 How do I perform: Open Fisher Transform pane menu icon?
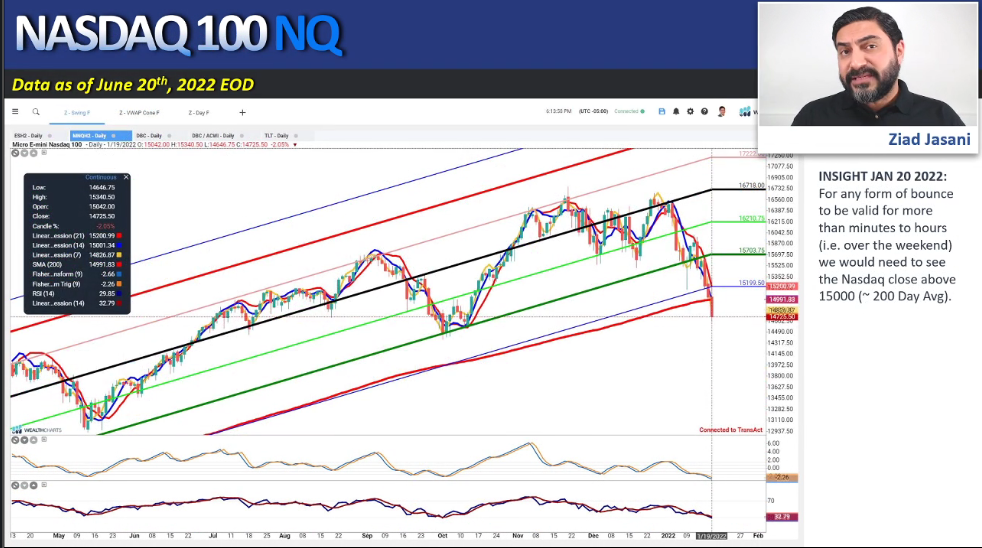44,440
